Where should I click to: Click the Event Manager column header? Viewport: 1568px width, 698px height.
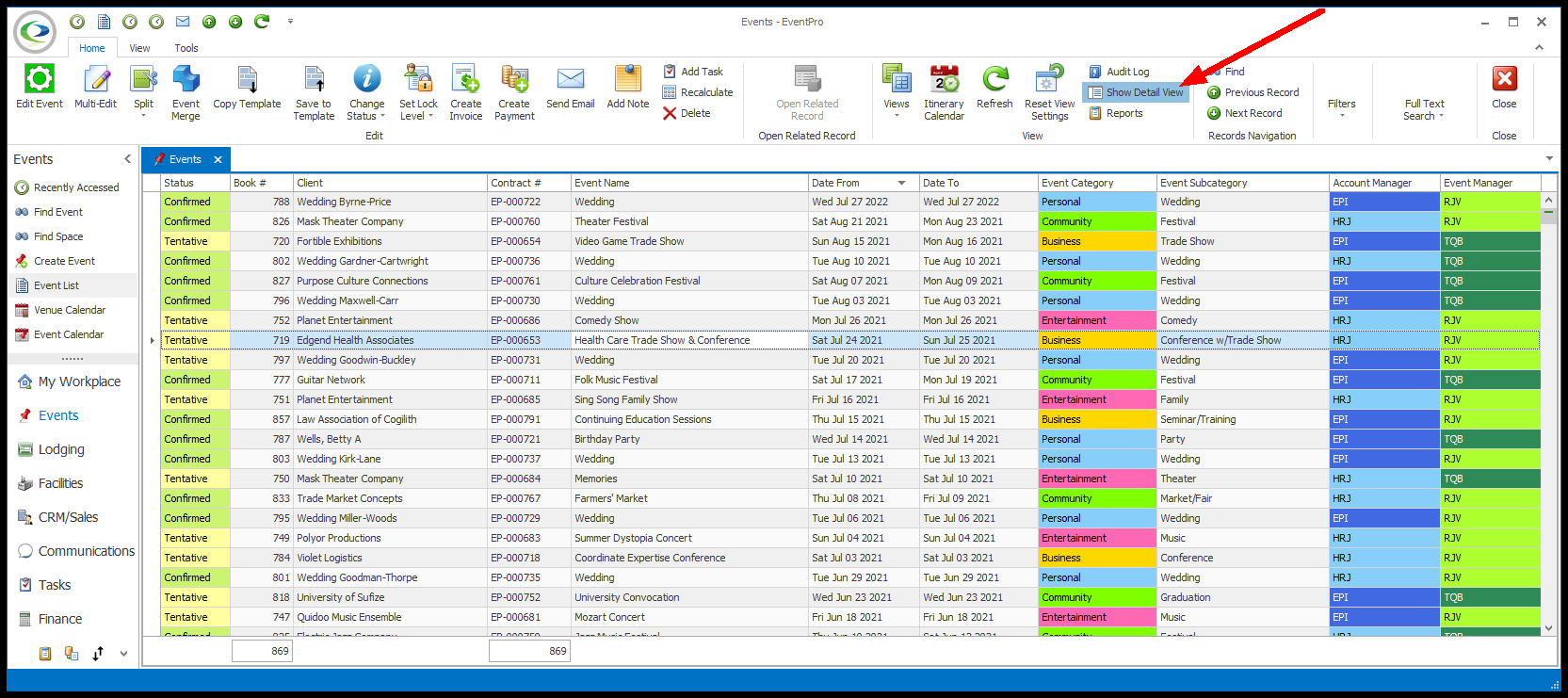pos(1490,183)
